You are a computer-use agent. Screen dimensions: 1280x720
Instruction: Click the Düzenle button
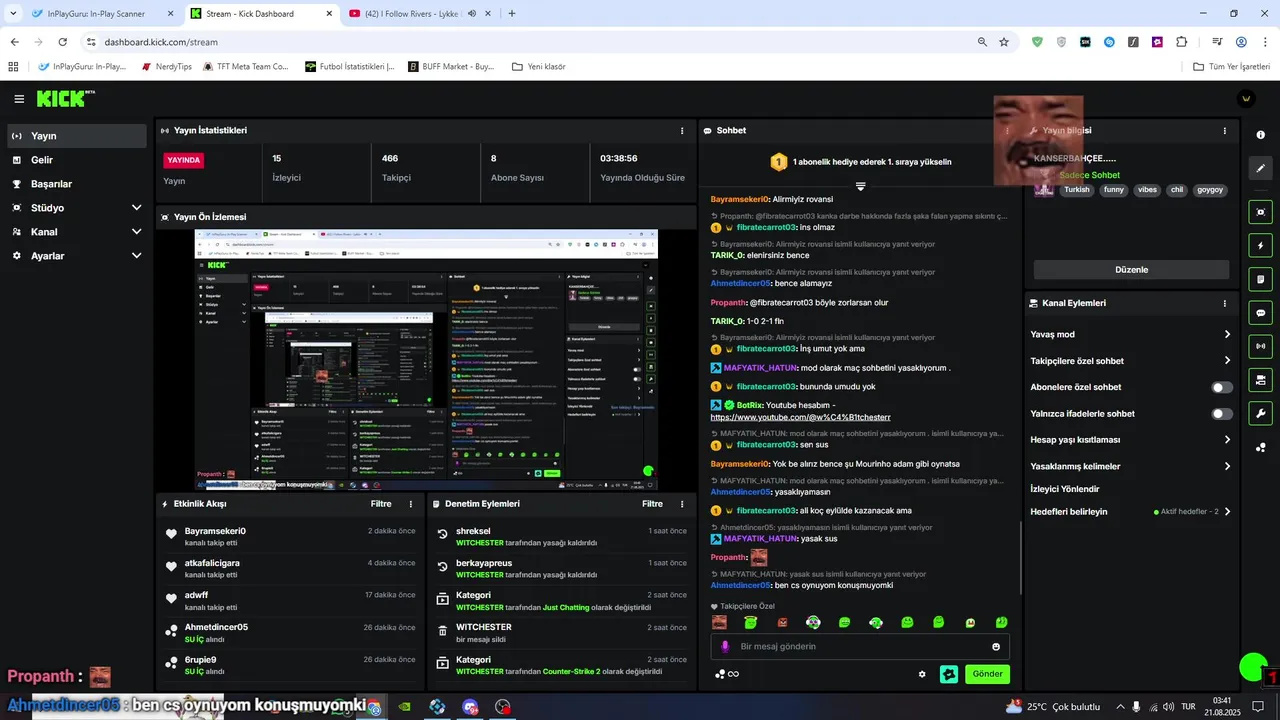pos(1131,270)
